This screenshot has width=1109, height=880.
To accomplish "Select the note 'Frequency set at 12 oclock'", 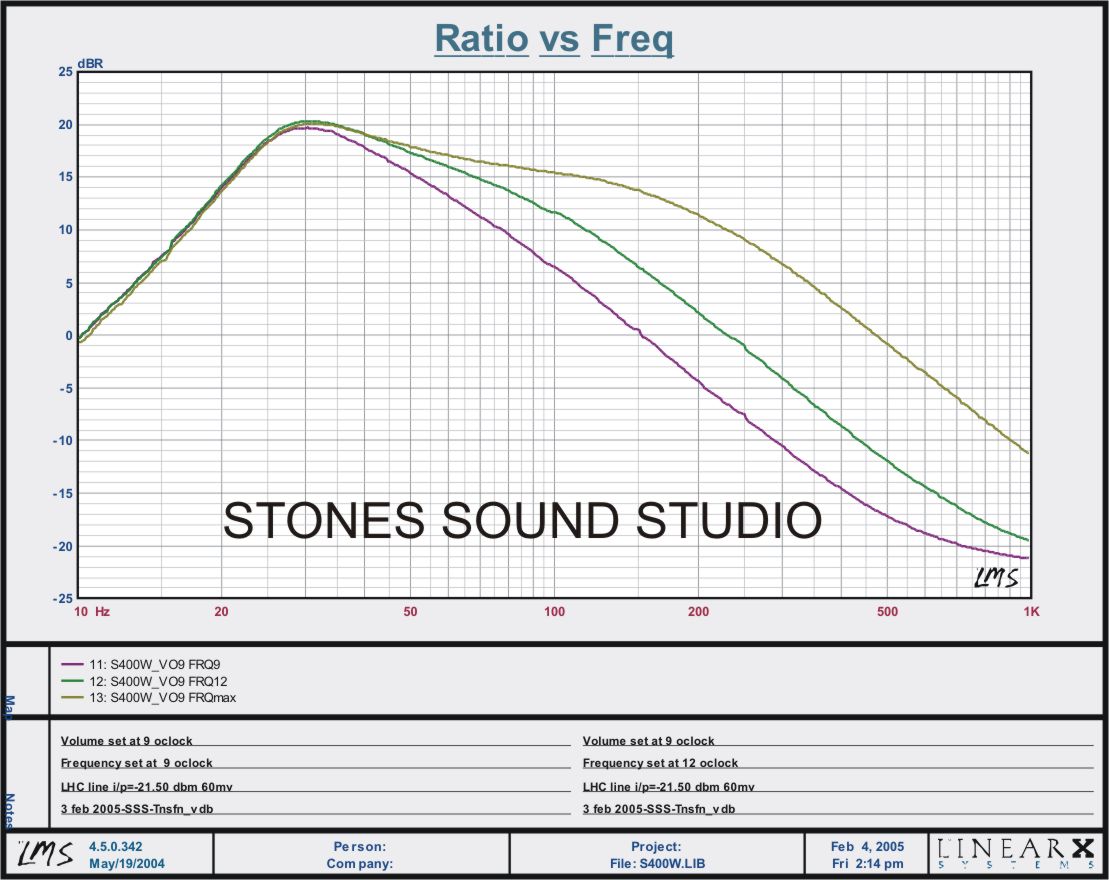I will click(x=660, y=763).
